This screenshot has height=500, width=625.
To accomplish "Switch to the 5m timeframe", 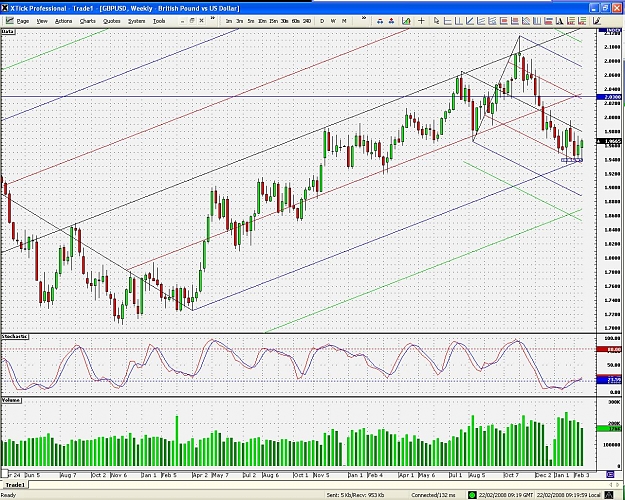I will tap(251, 21).
